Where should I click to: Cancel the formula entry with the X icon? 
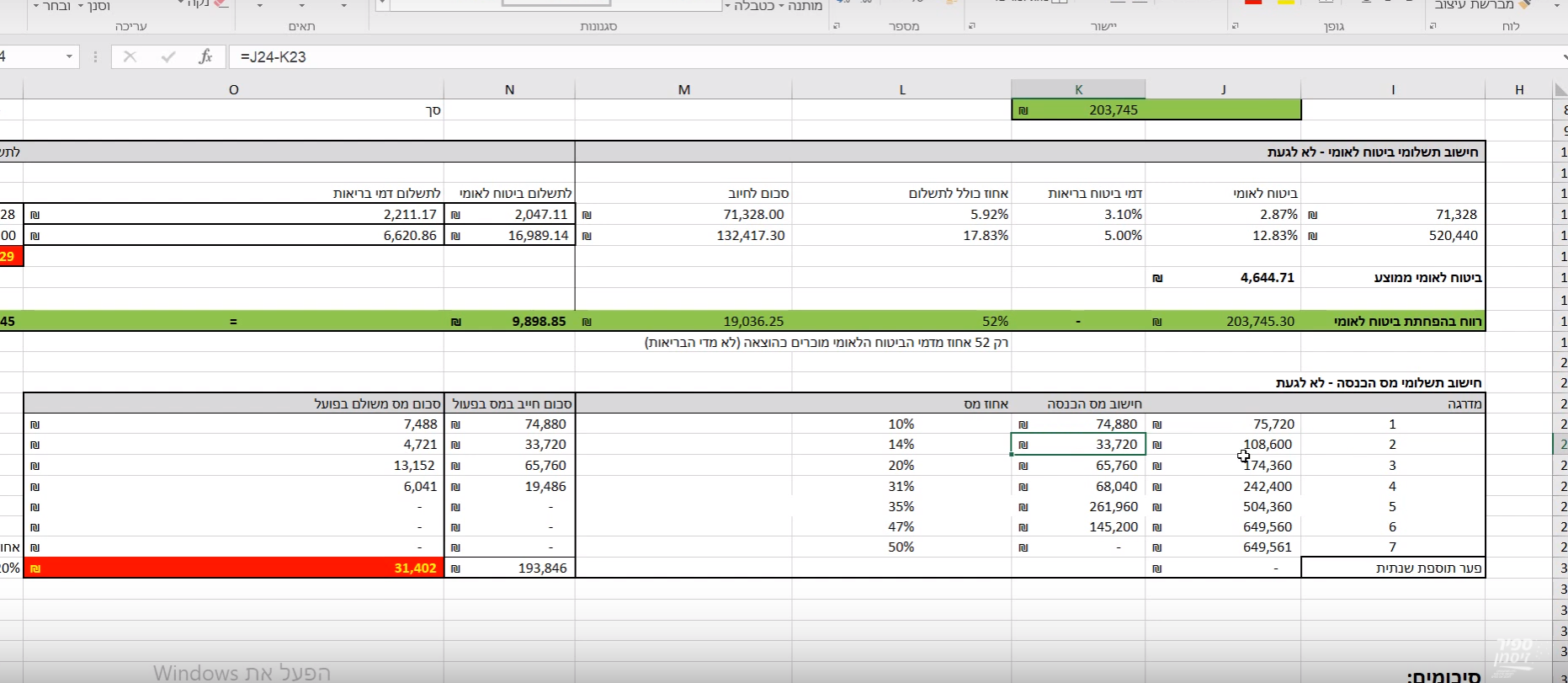click(130, 56)
